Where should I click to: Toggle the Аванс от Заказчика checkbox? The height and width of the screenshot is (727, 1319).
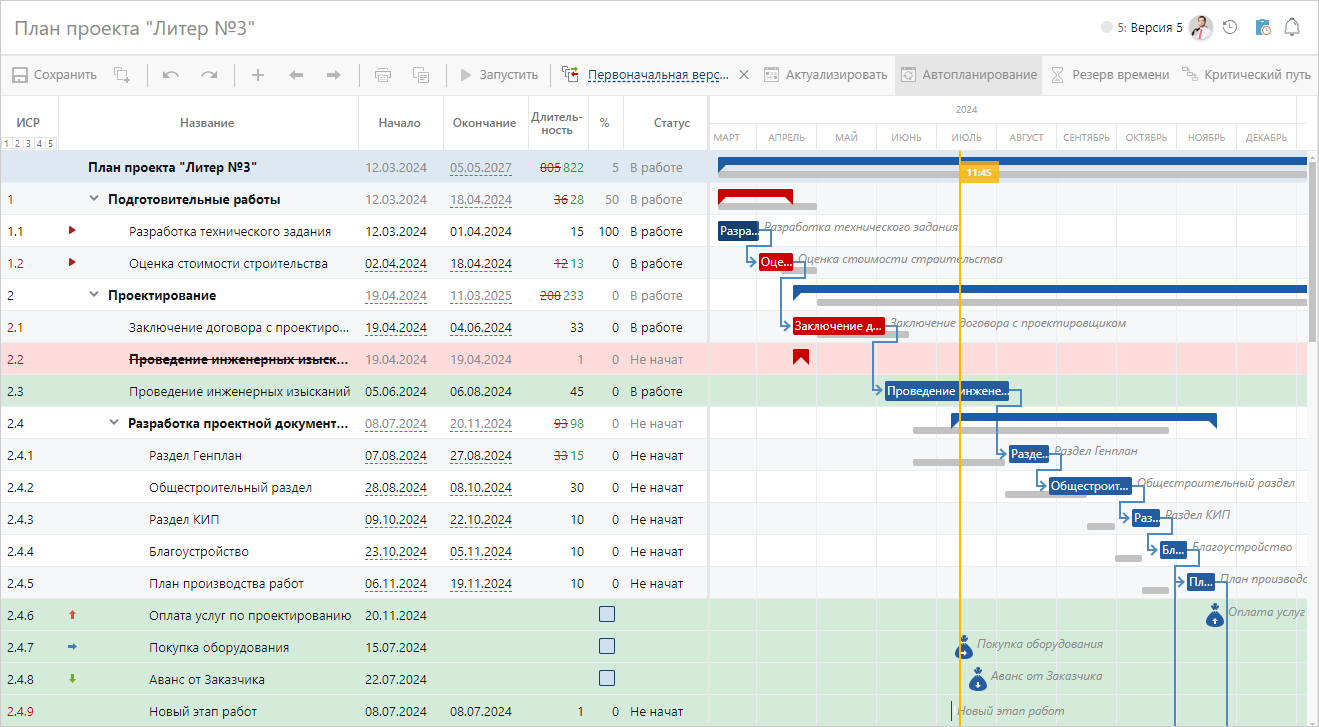click(x=606, y=679)
